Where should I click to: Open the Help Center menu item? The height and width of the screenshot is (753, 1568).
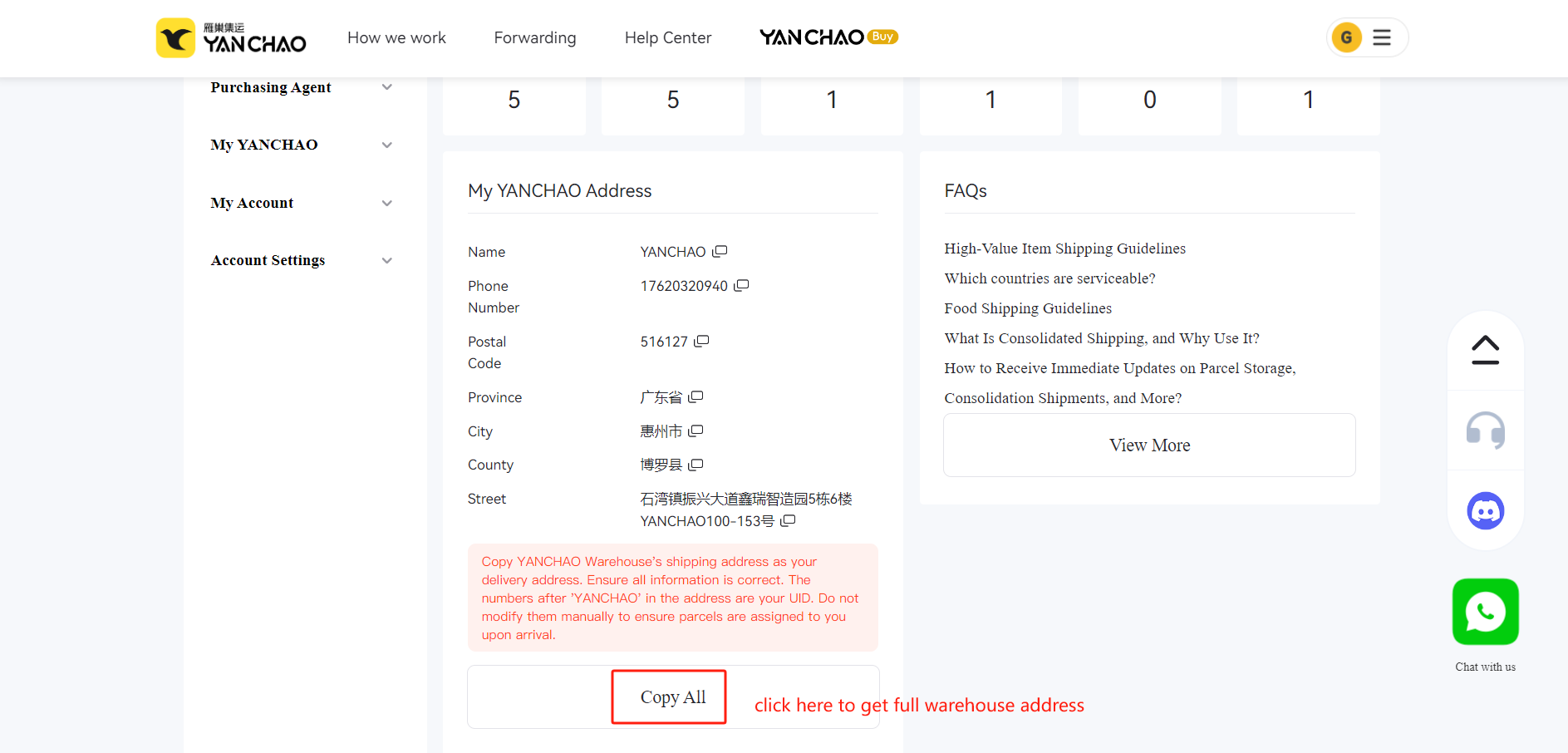pyautogui.click(x=668, y=37)
